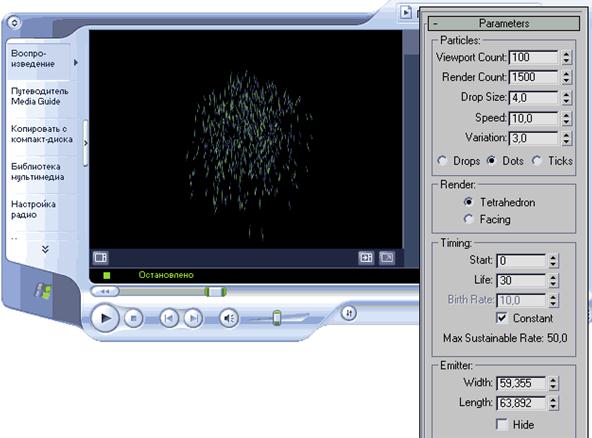
Task: Click the Start timing field
Action: click(x=521, y=261)
